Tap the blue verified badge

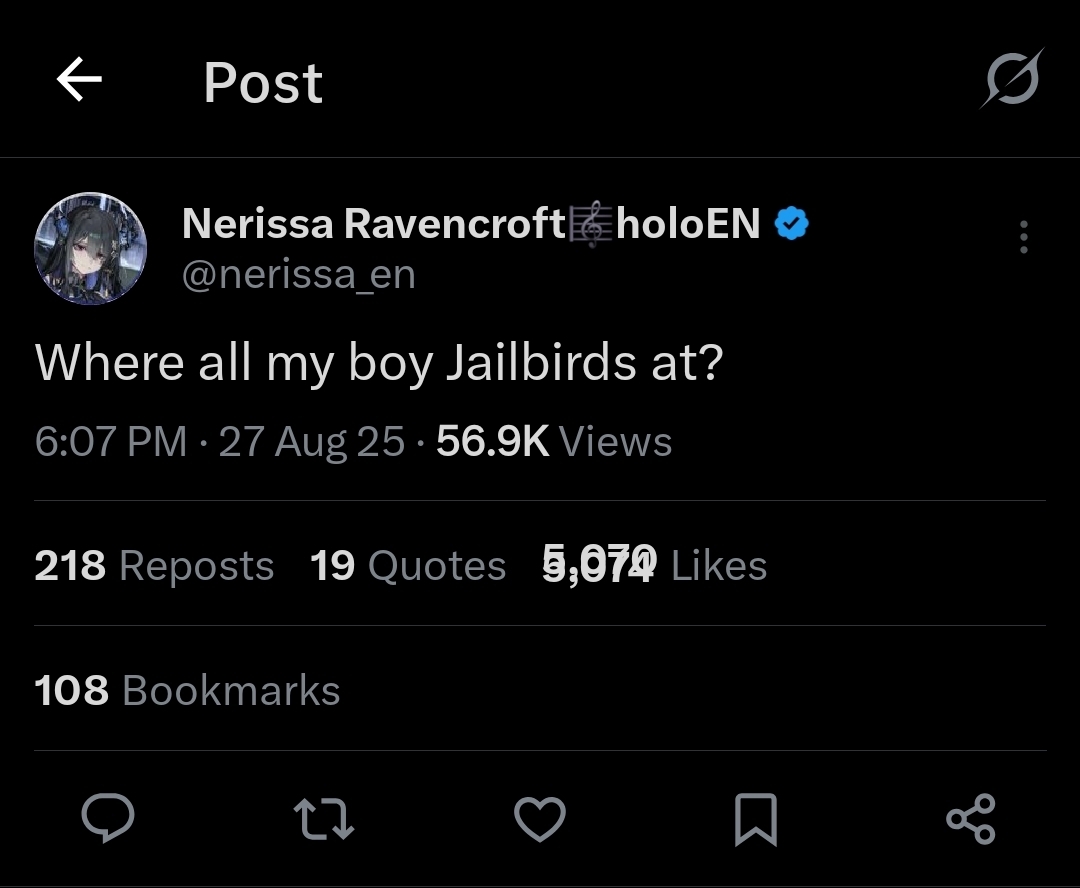tap(792, 224)
